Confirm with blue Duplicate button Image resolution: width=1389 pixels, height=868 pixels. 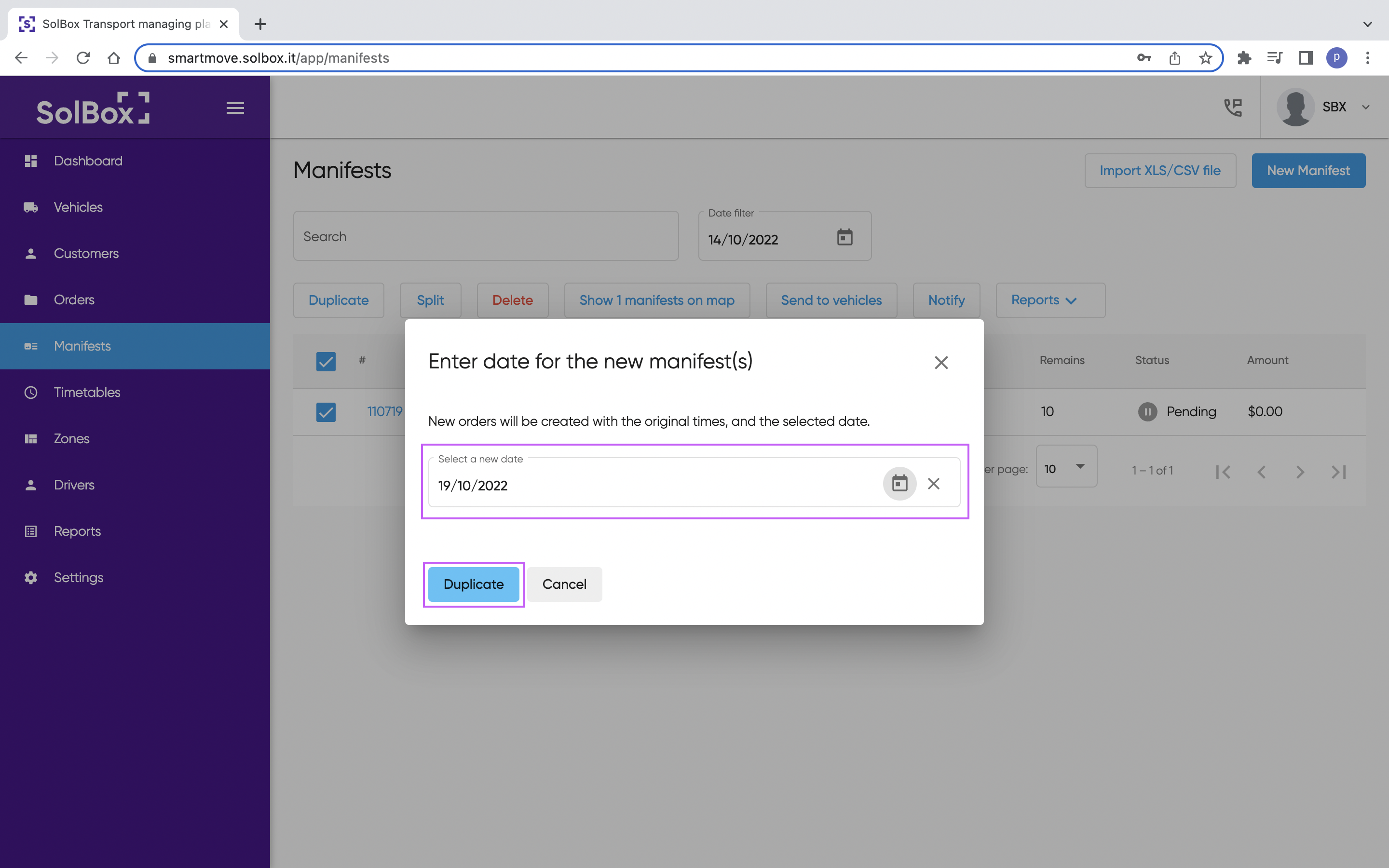tap(474, 584)
